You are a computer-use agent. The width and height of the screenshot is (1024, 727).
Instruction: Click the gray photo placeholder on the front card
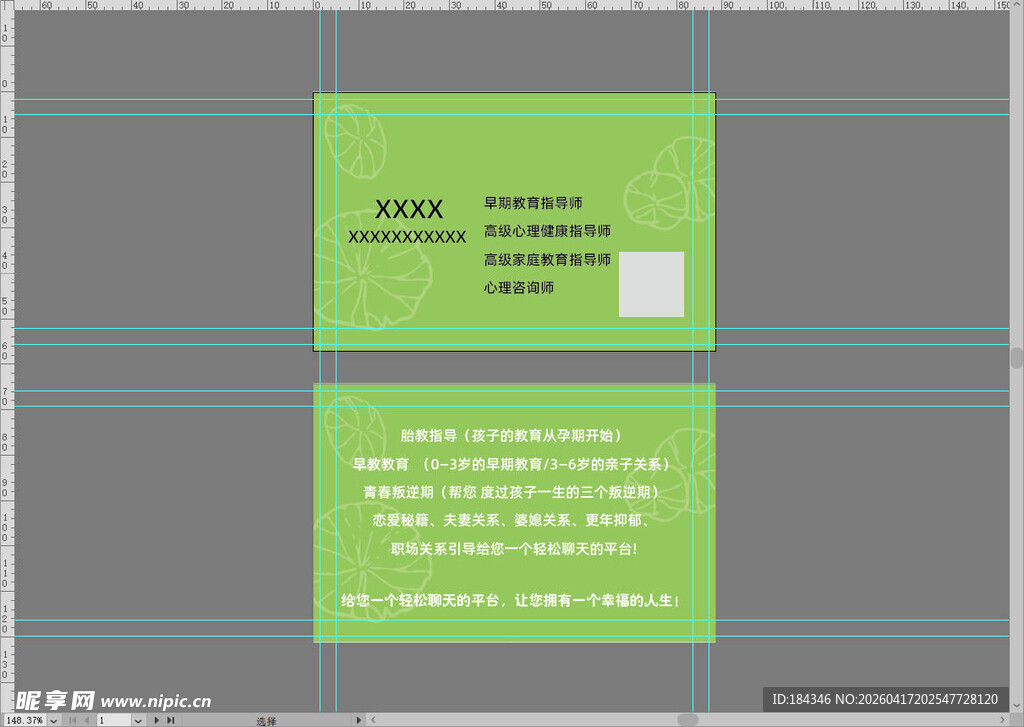[x=651, y=285]
